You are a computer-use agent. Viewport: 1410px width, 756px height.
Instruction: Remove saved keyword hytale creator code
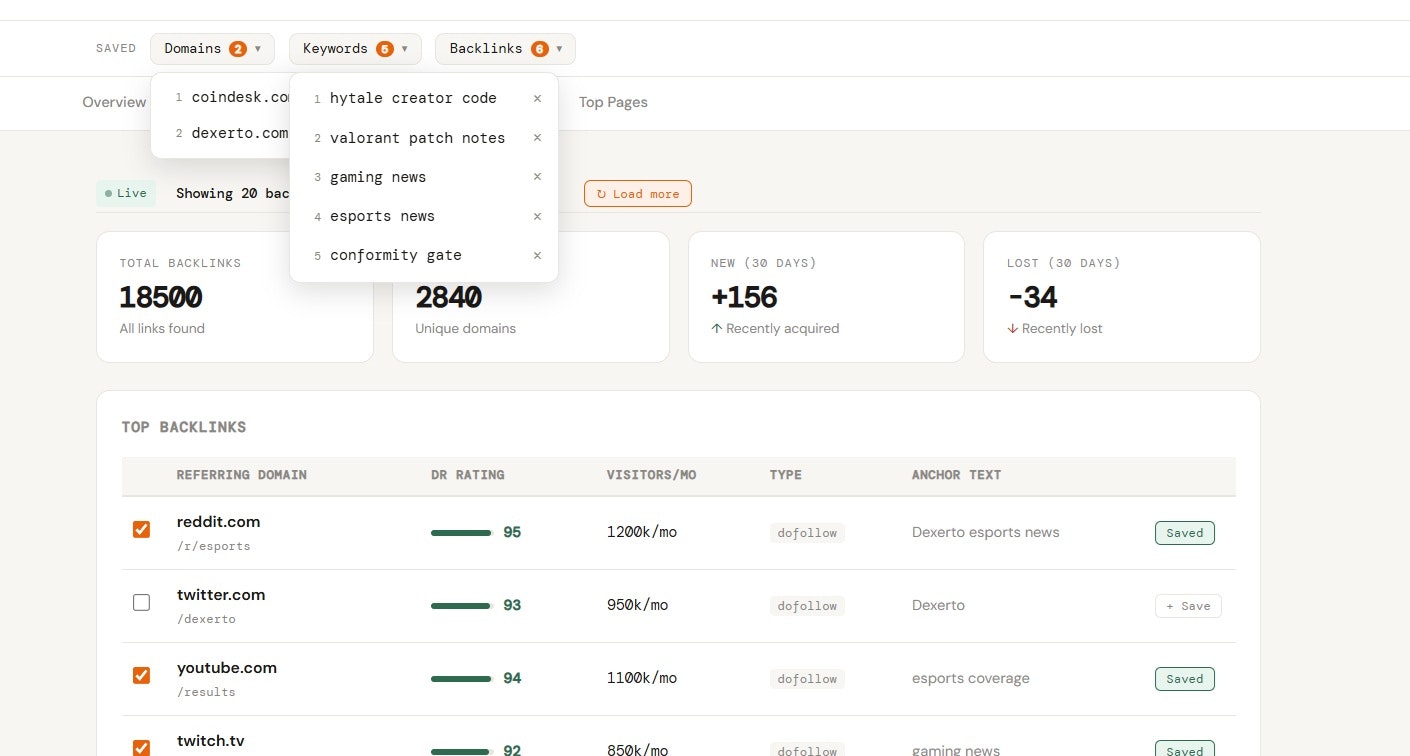(537, 98)
